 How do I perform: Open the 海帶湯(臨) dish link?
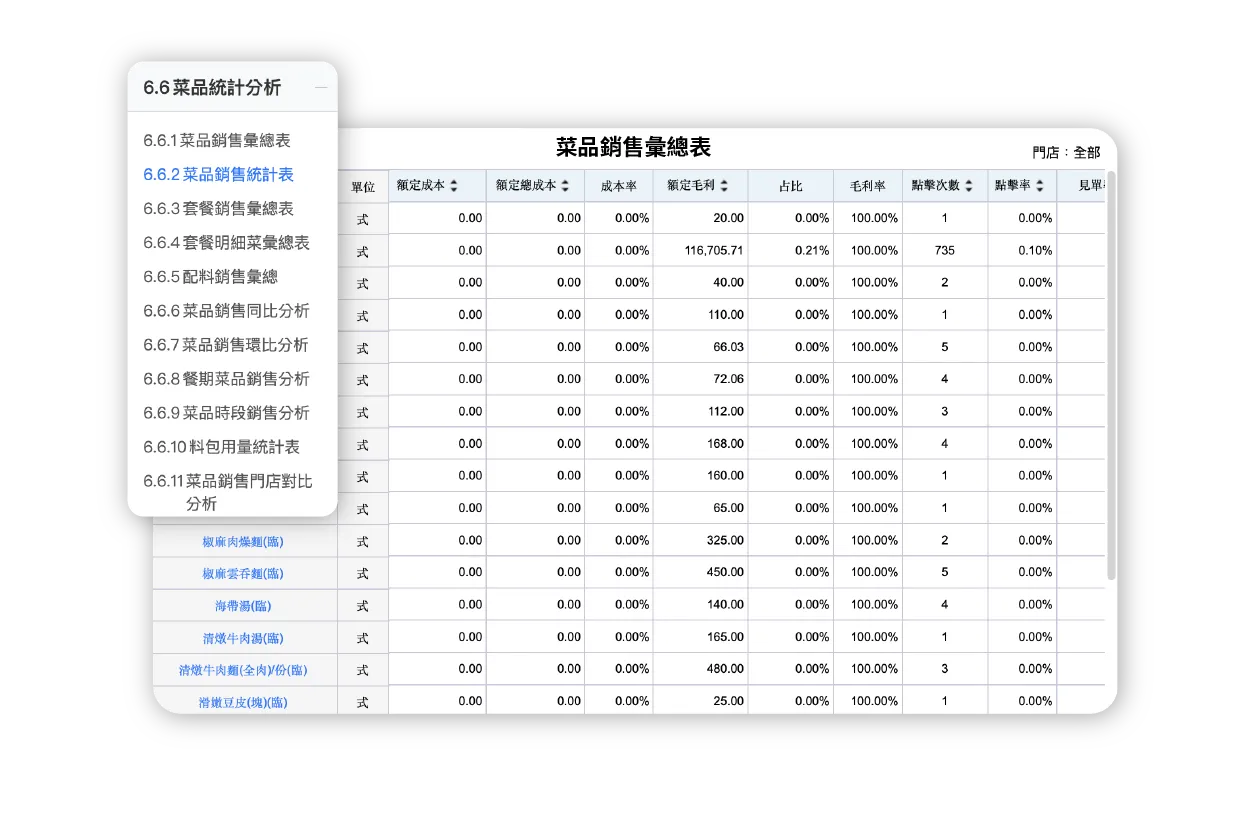(x=243, y=606)
